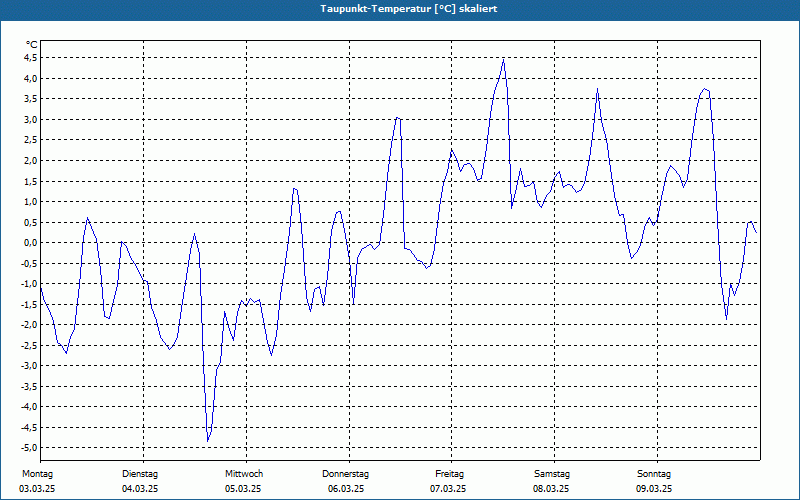Image resolution: width=800 pixels, height=500 pixels.
Task: Click the 3,5 y-axis label
Action: tap(30, 98)
